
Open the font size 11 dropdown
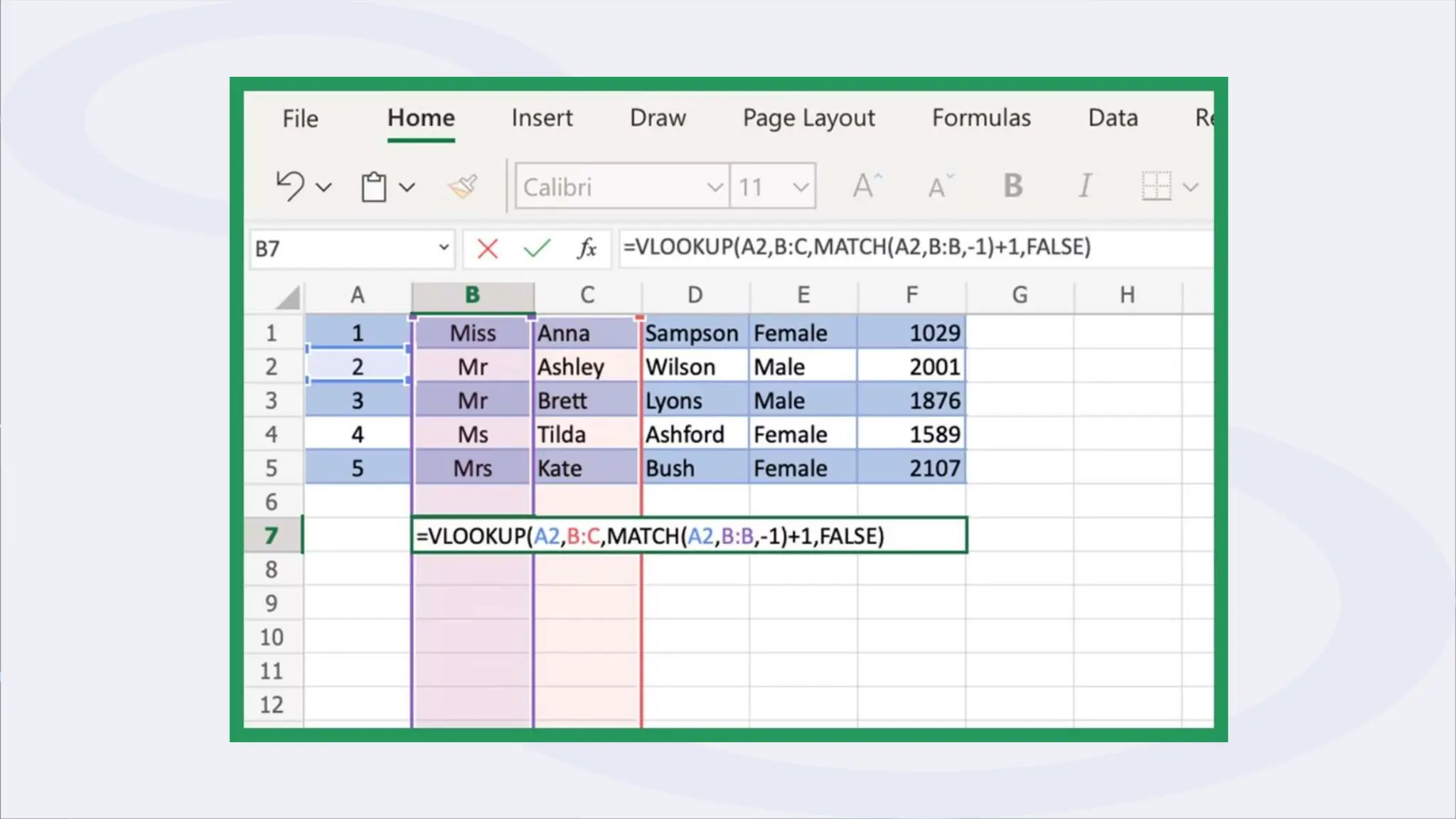point(801,188)
